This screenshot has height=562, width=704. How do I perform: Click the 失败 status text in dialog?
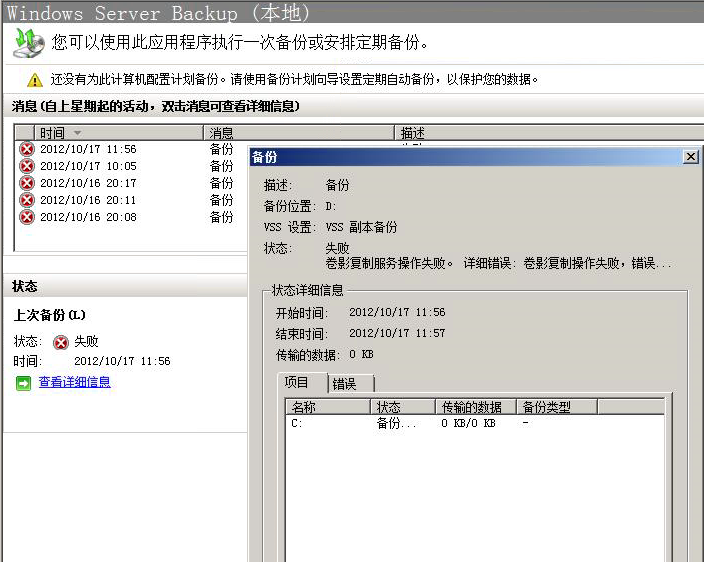(337, 248)
